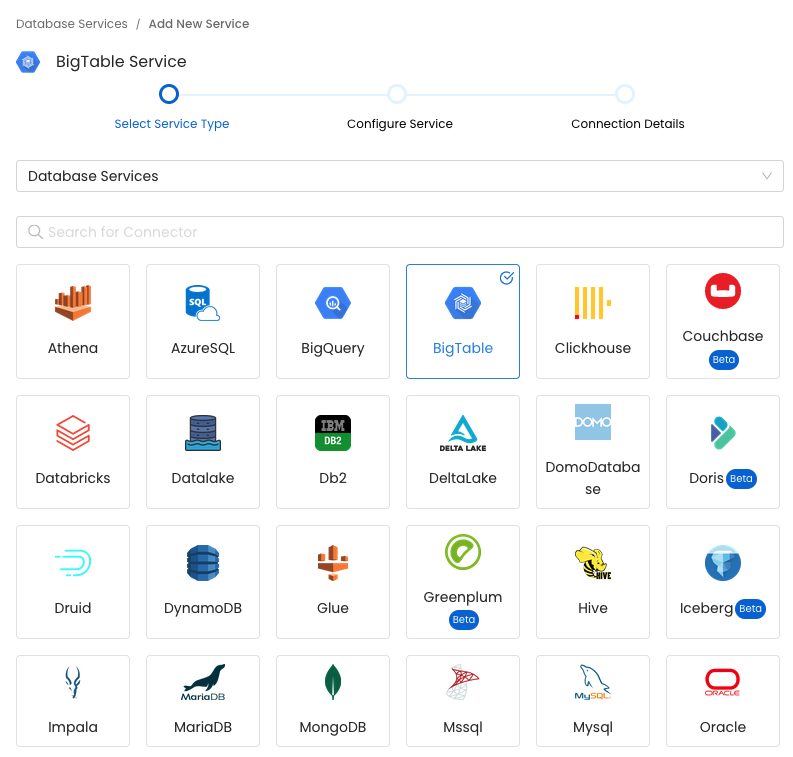Select the Couchbase Beta connector card
Viewport: 793px width, 757px height.
click(722, 321)
